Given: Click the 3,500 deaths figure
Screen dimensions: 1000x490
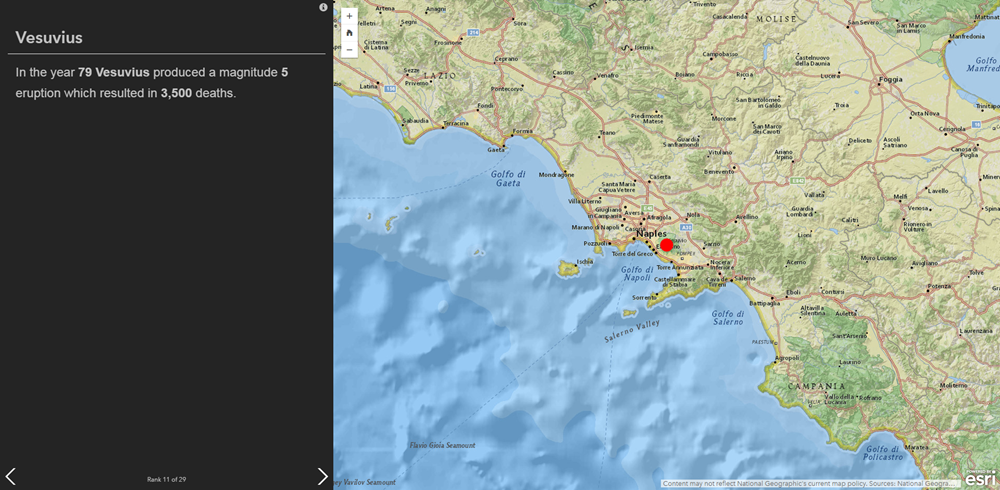Looking at the screenshot, I should 176,93.
